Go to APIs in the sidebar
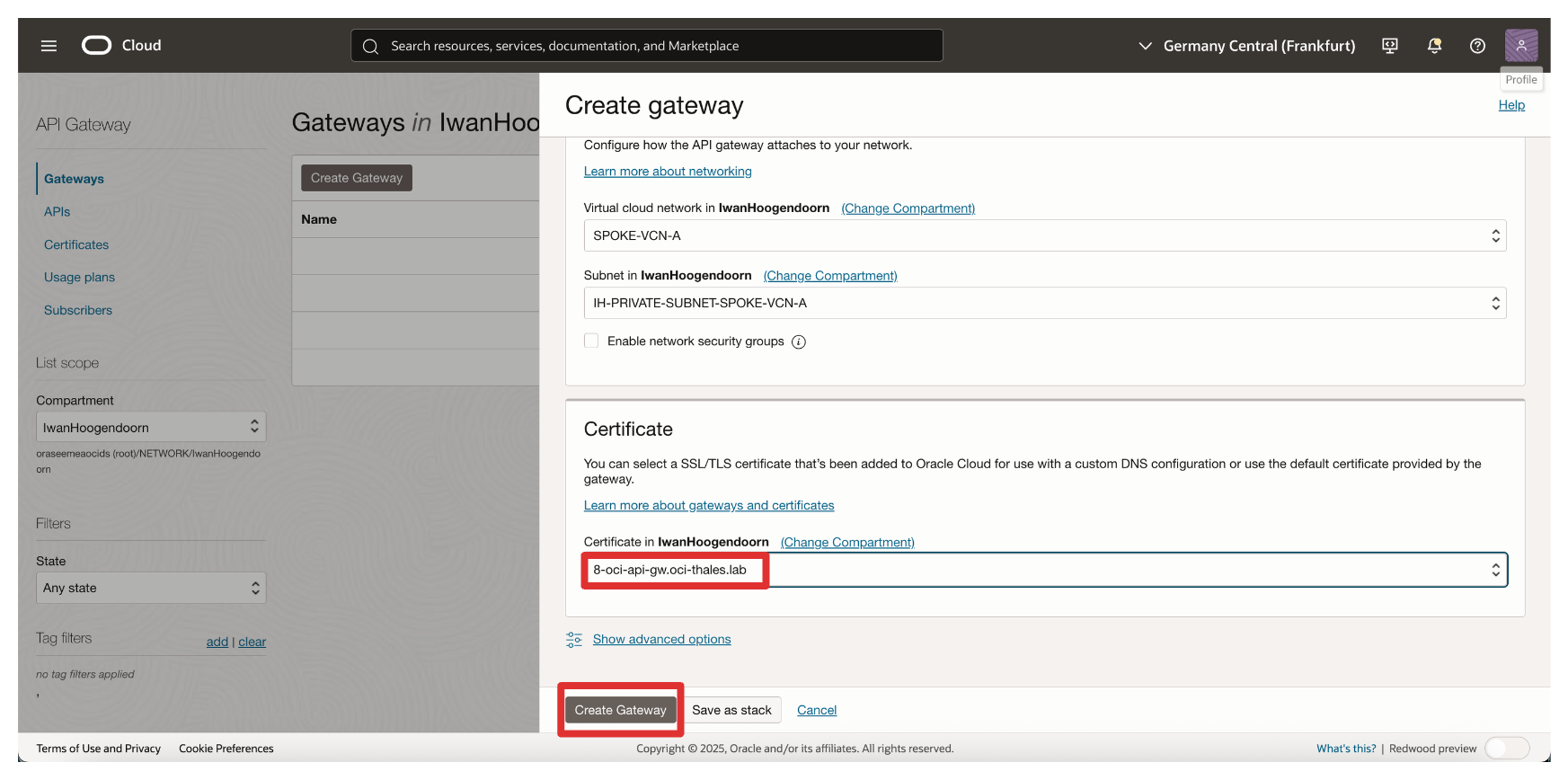This screenshot has width=1568, height=780. coord(57,212)
